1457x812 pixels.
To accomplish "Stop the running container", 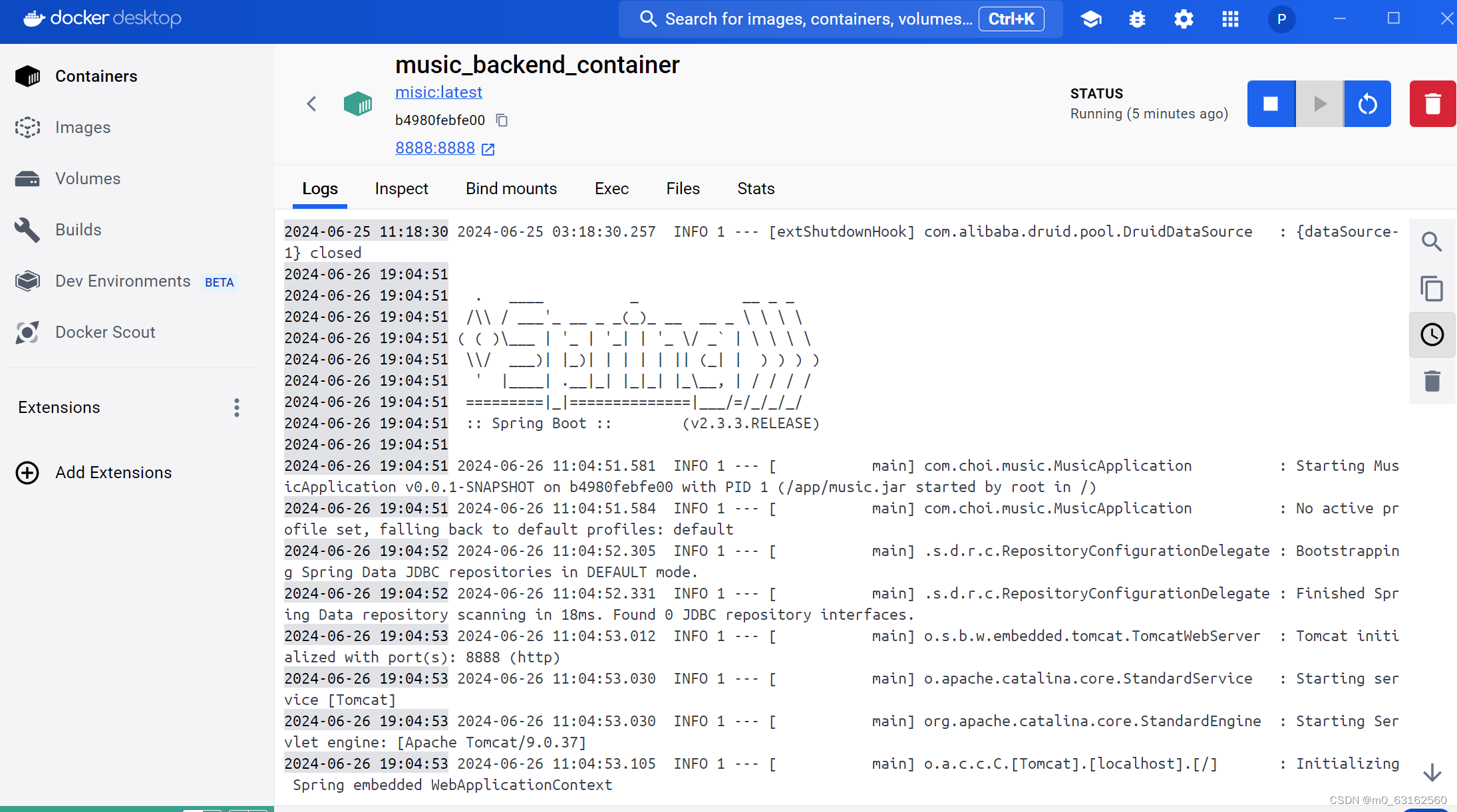I will coord(1271,104).
